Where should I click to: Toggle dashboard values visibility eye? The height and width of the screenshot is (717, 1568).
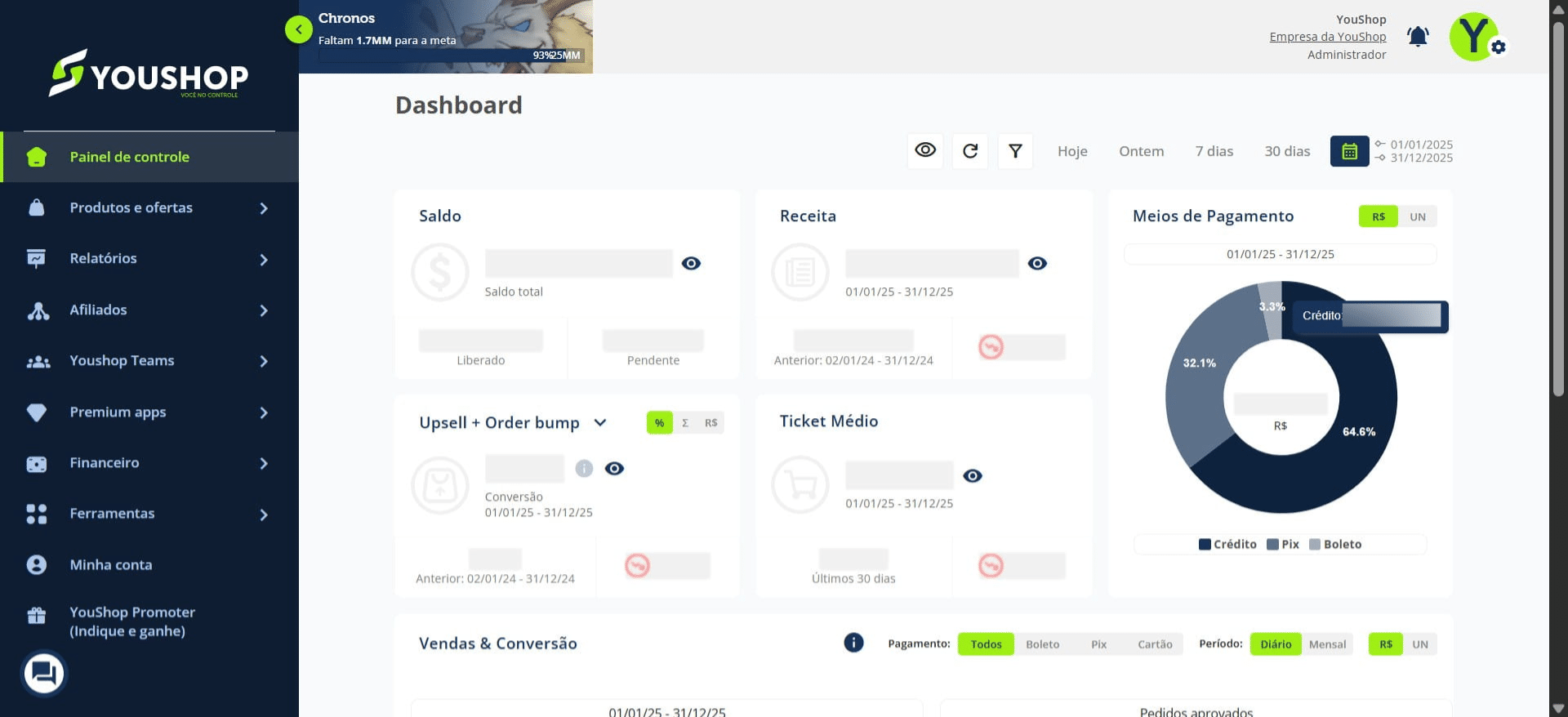(x=925, y=150)
